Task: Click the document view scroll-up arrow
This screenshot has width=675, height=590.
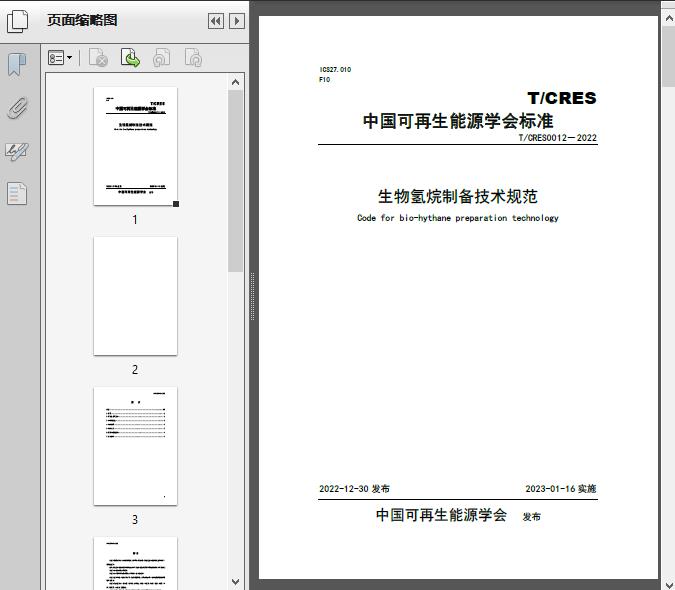Action: click(669, 18)
